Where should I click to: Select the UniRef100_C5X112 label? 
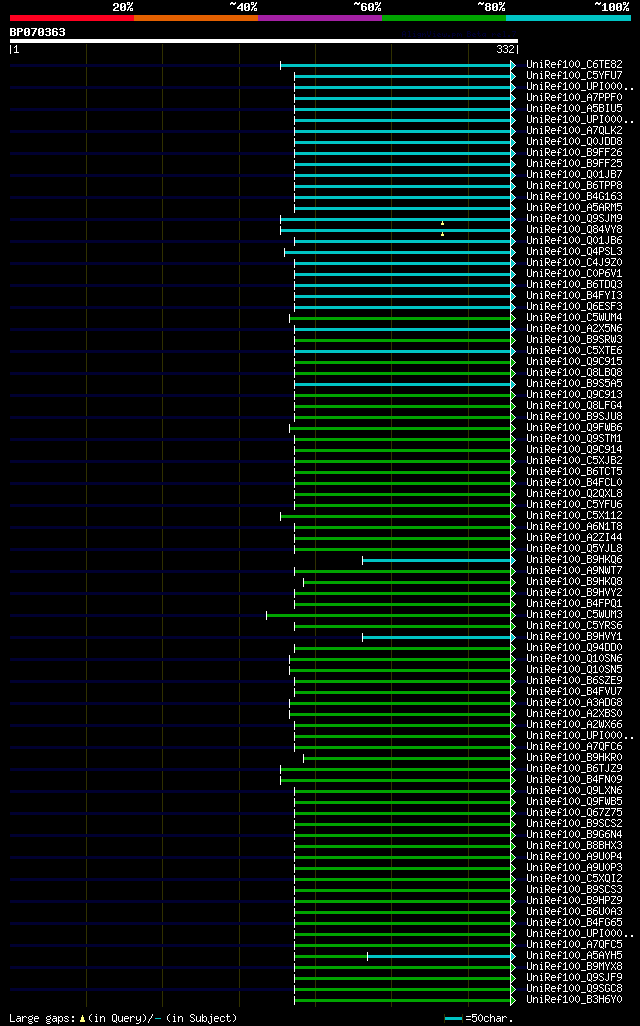(575, 516)
